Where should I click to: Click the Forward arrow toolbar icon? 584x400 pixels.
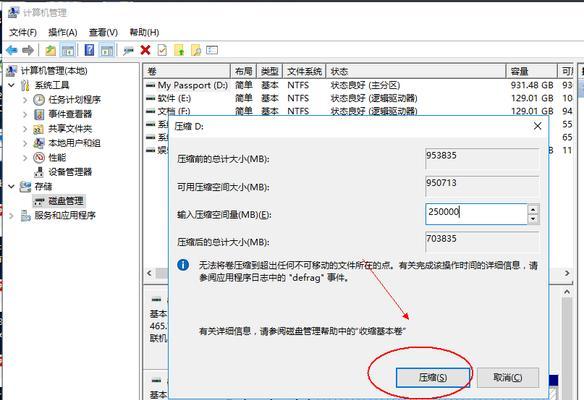click(x=28, y=50)
